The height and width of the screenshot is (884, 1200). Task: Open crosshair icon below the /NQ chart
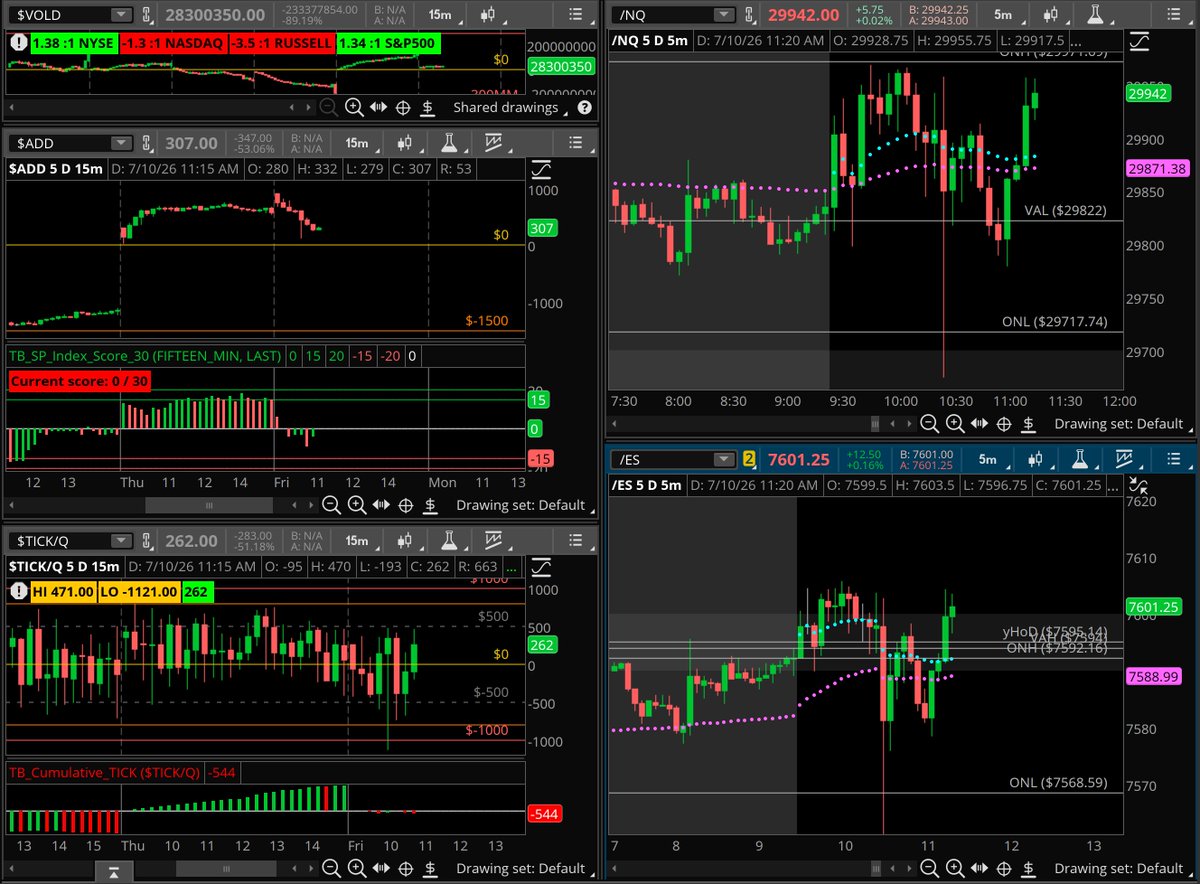point(1003,424)
